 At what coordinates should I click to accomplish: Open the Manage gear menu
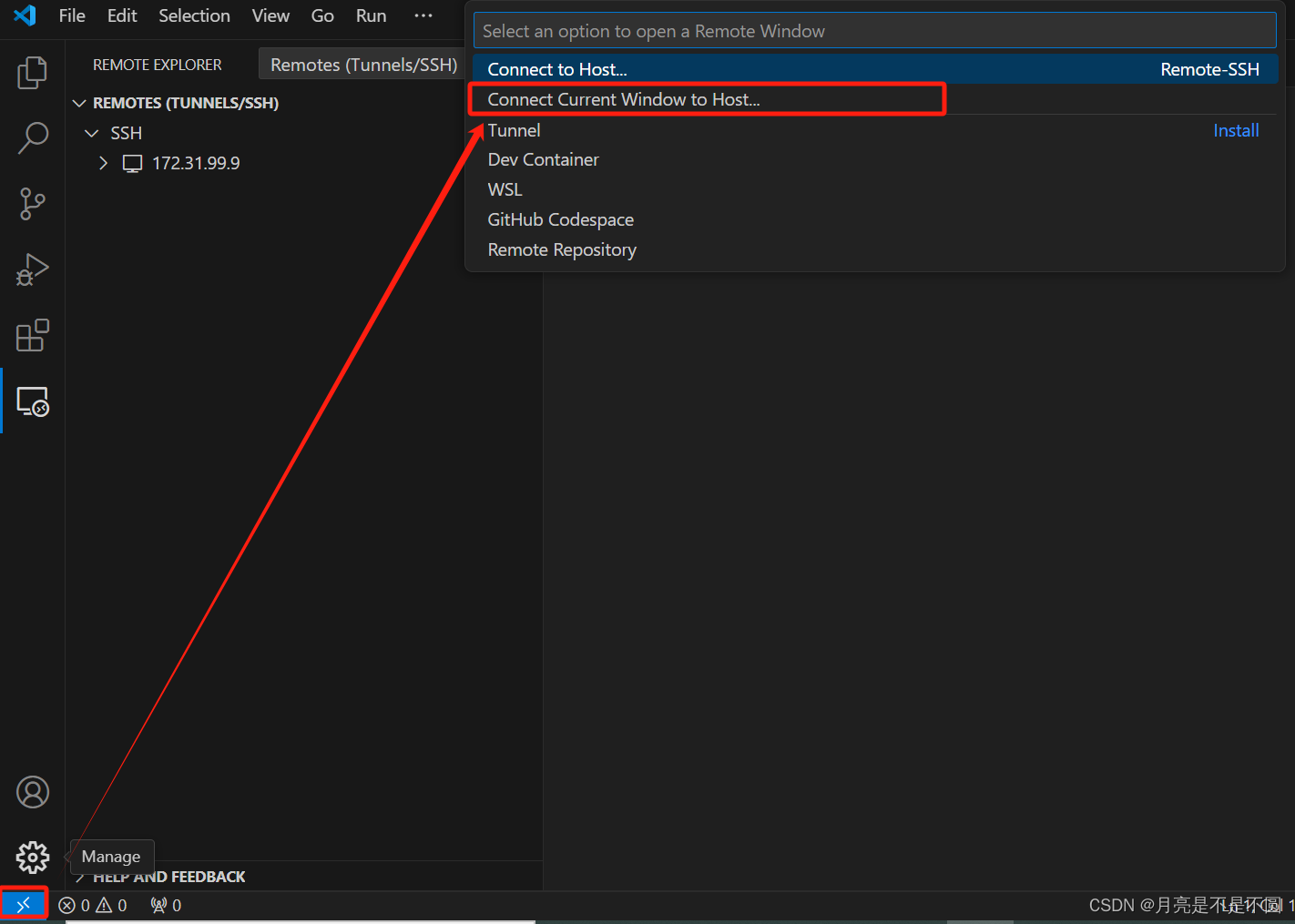tap(32, 857)
